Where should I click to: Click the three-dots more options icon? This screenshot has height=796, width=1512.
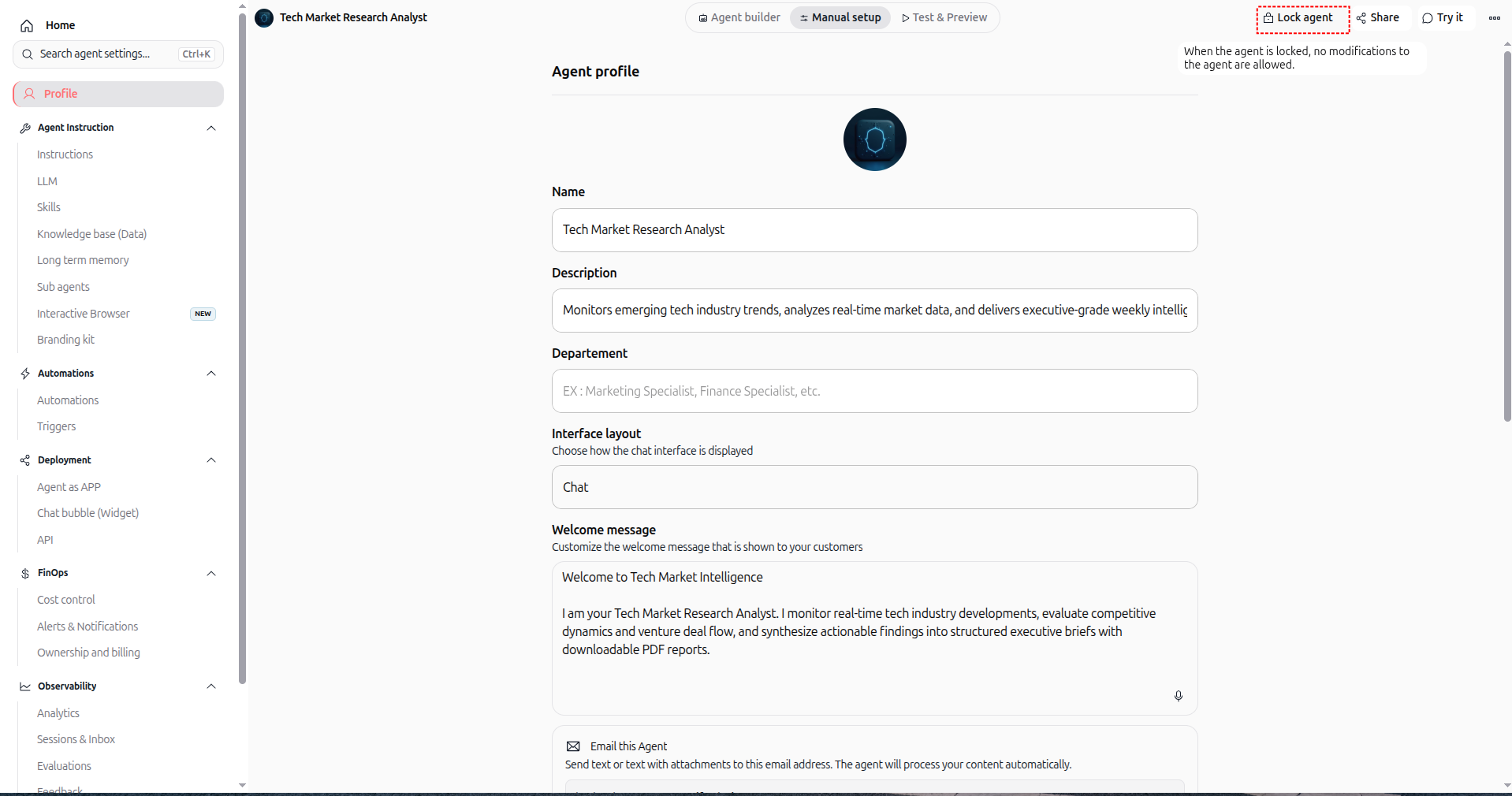tap(1494, 17)
